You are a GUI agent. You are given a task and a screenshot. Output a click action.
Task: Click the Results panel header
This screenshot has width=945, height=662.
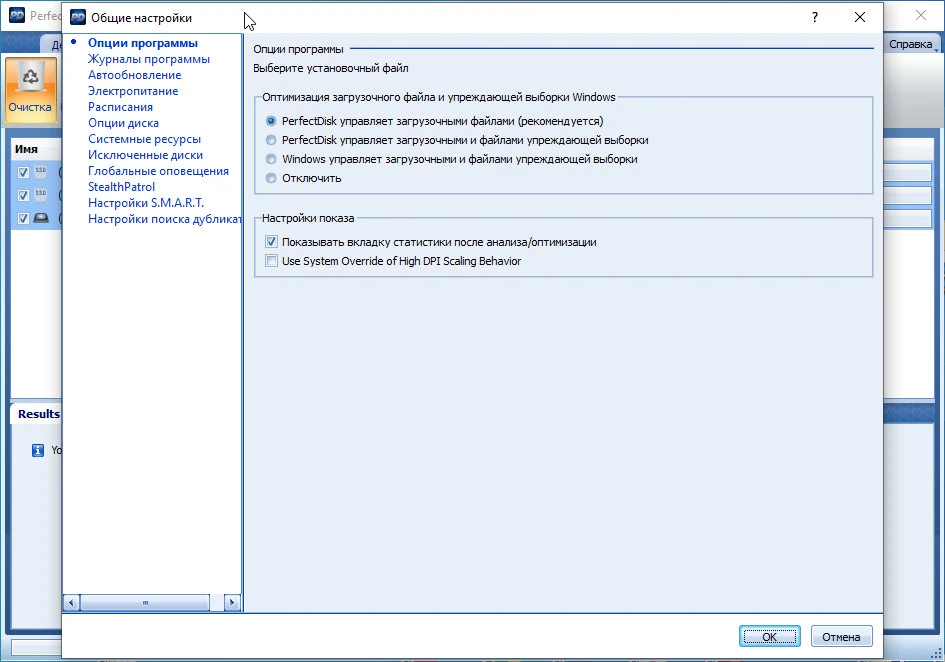pos(39,414)
